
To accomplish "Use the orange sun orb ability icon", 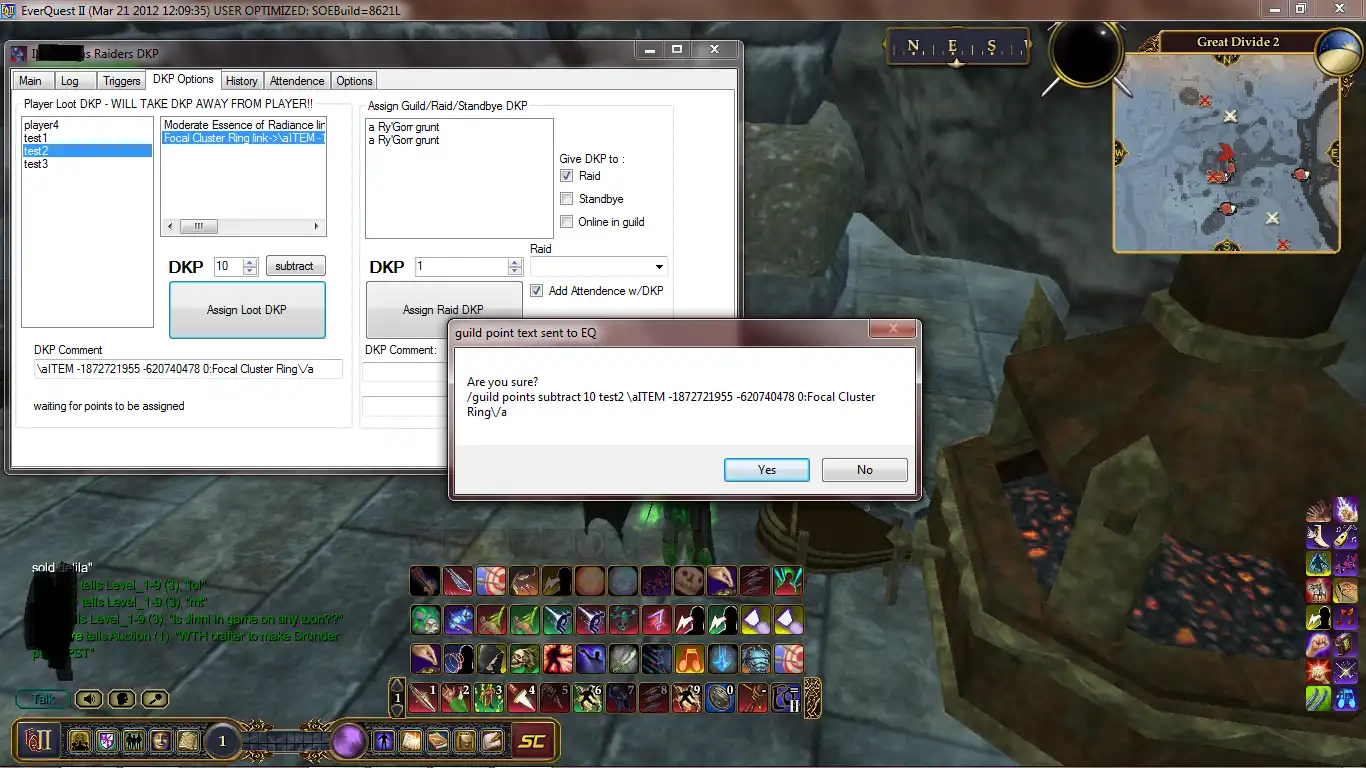I will coord(590,580).
